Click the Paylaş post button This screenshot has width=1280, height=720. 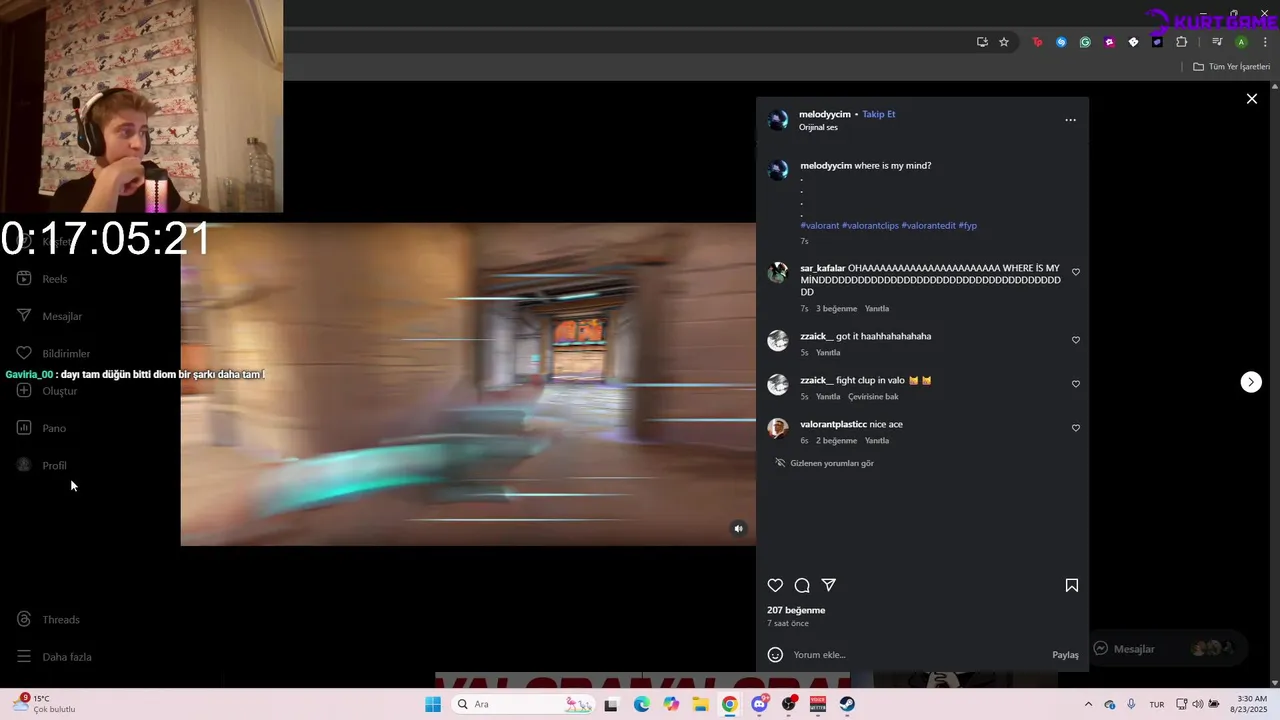[1065, 655]
